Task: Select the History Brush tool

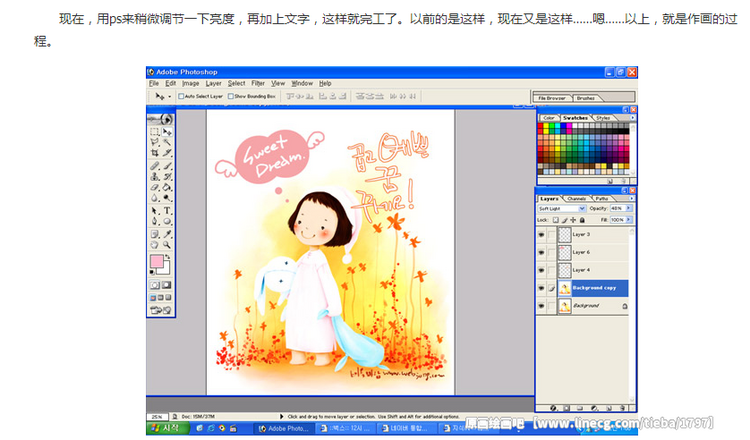Action: point(167,176)
